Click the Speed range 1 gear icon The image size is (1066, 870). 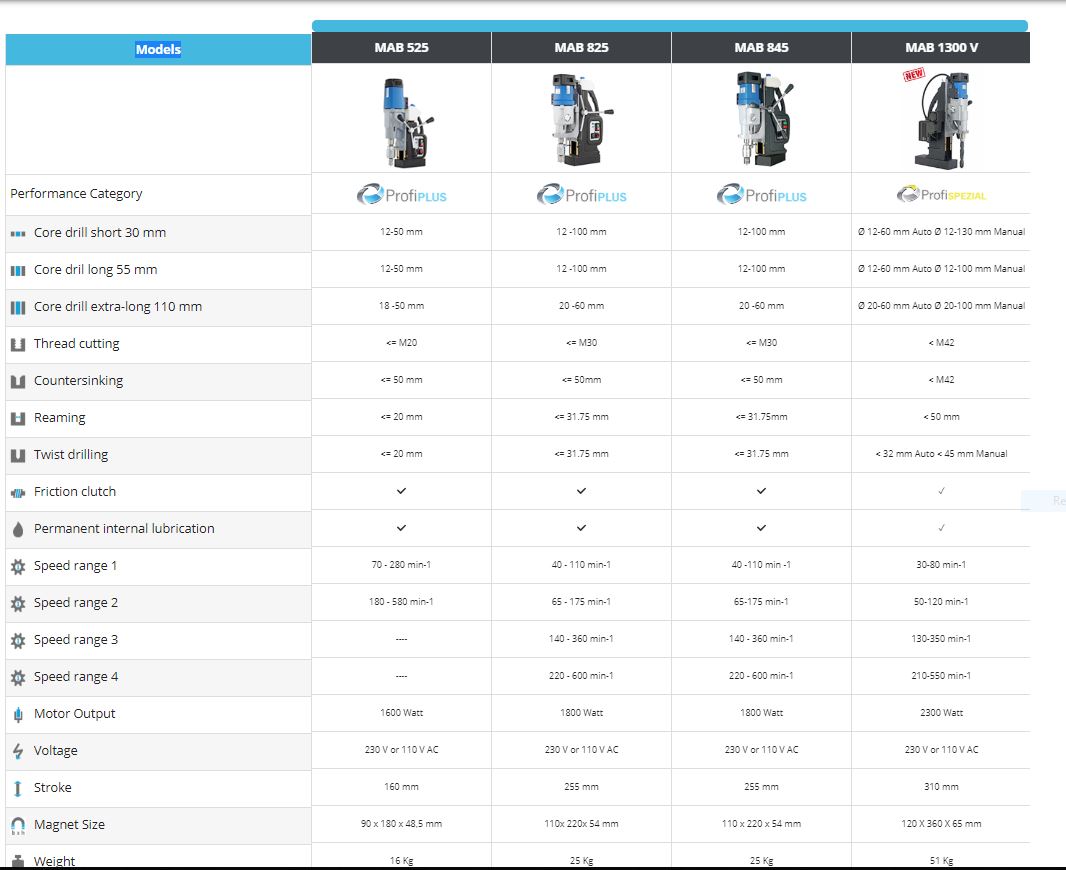[x=18, y=567]
